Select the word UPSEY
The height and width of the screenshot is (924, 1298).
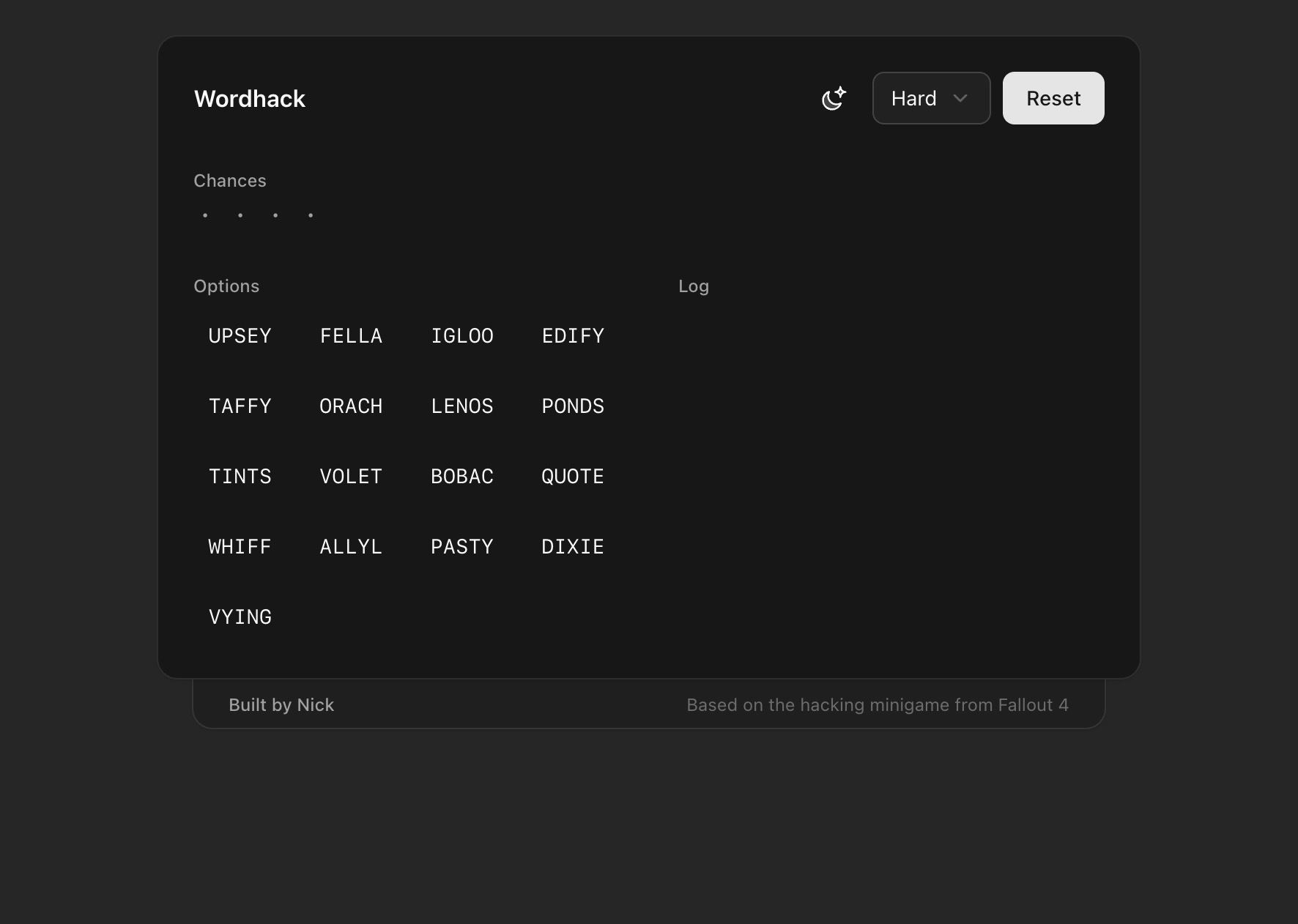tap(240, 335)
